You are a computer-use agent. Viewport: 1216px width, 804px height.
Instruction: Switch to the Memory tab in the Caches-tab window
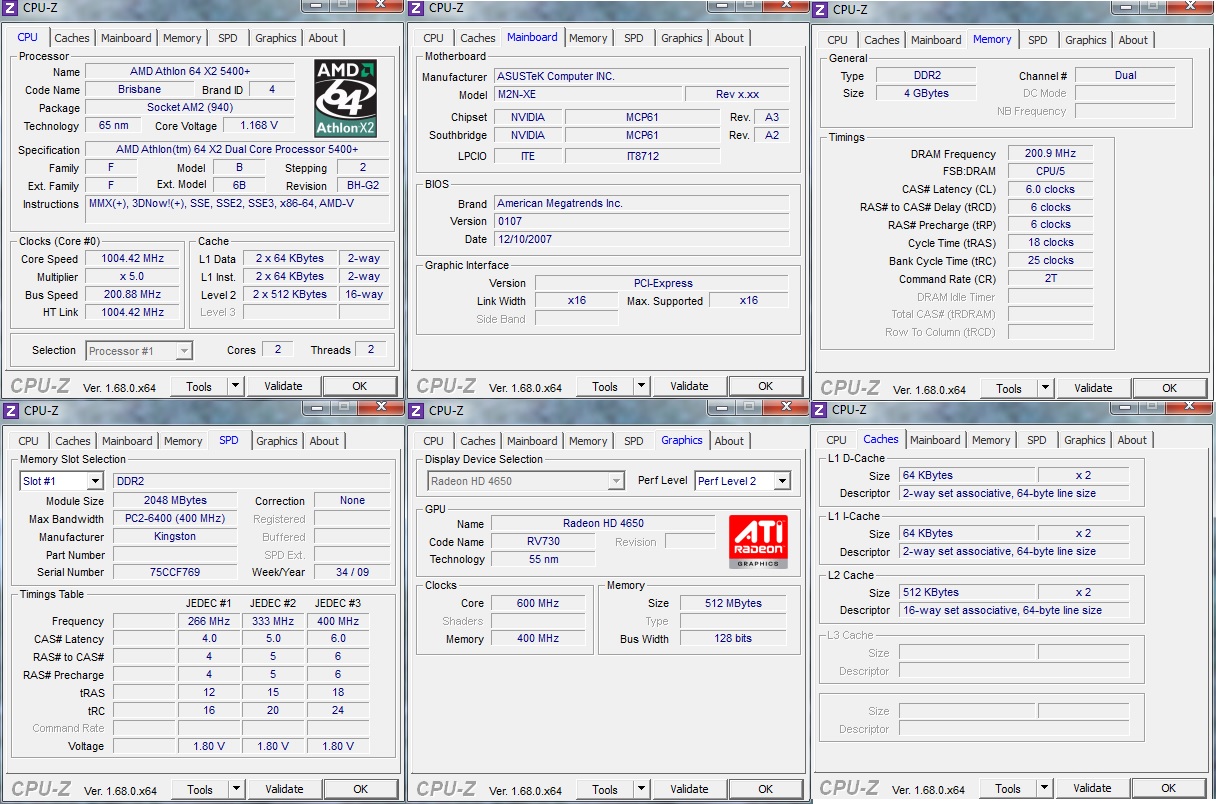[x=991, y=440]
